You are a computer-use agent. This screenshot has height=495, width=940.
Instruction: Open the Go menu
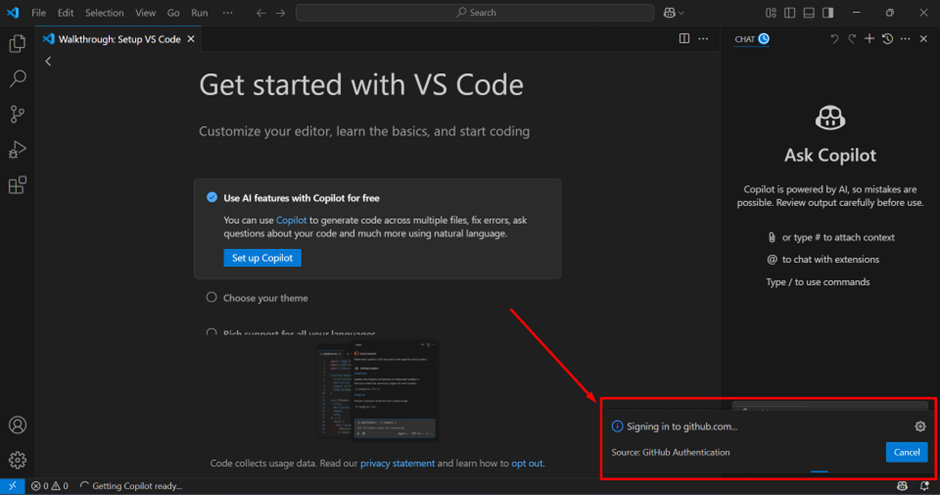(x=173, y=13)
